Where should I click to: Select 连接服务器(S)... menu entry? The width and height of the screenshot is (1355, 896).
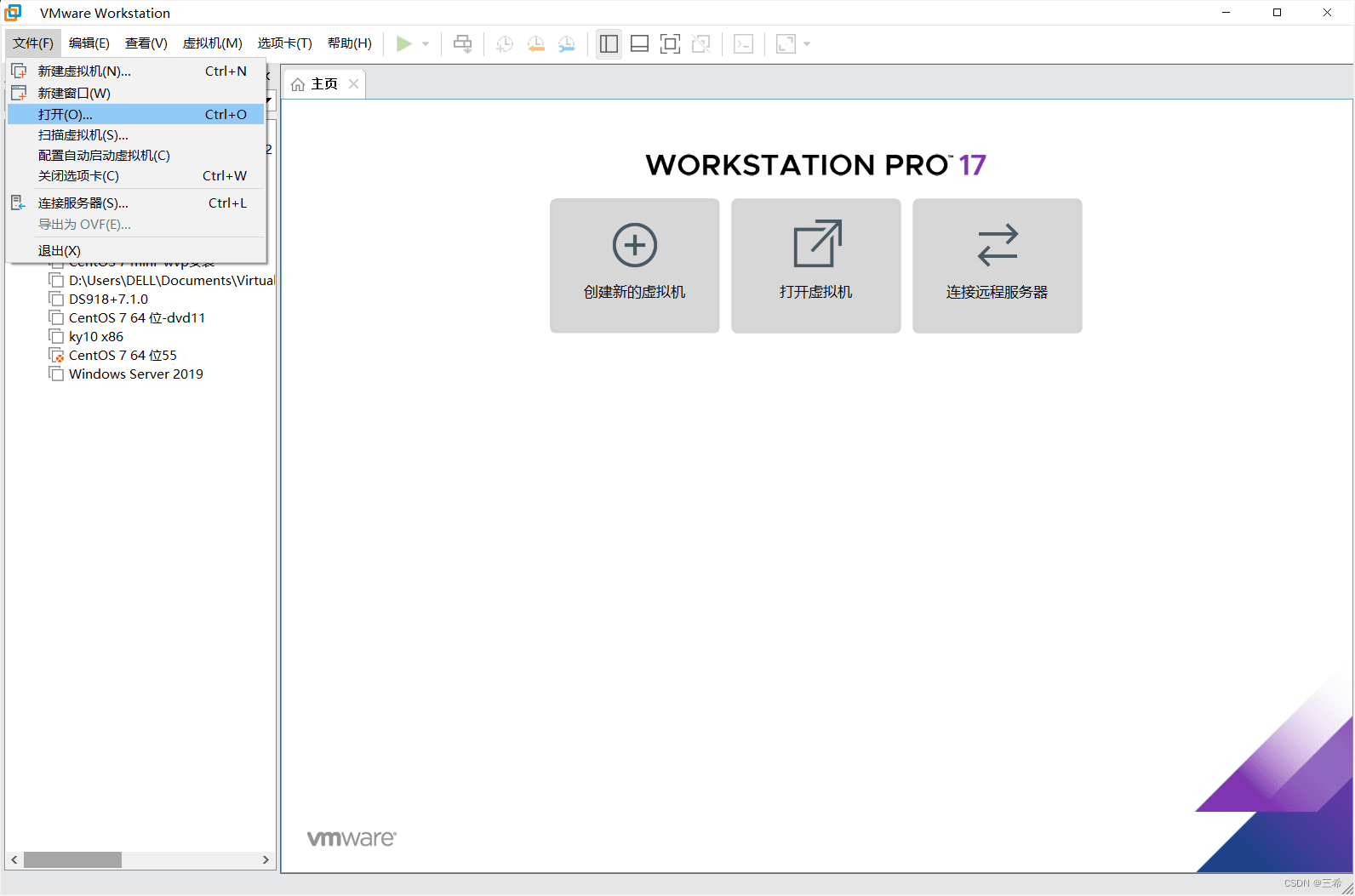coord(136,203)
